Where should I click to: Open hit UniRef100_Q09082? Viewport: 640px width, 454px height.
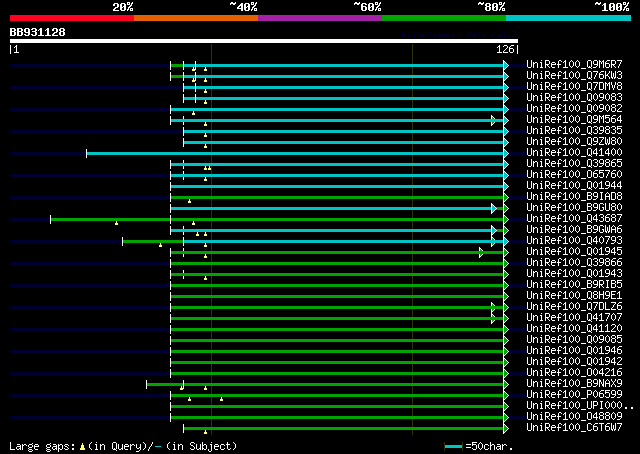click(574, 109)
